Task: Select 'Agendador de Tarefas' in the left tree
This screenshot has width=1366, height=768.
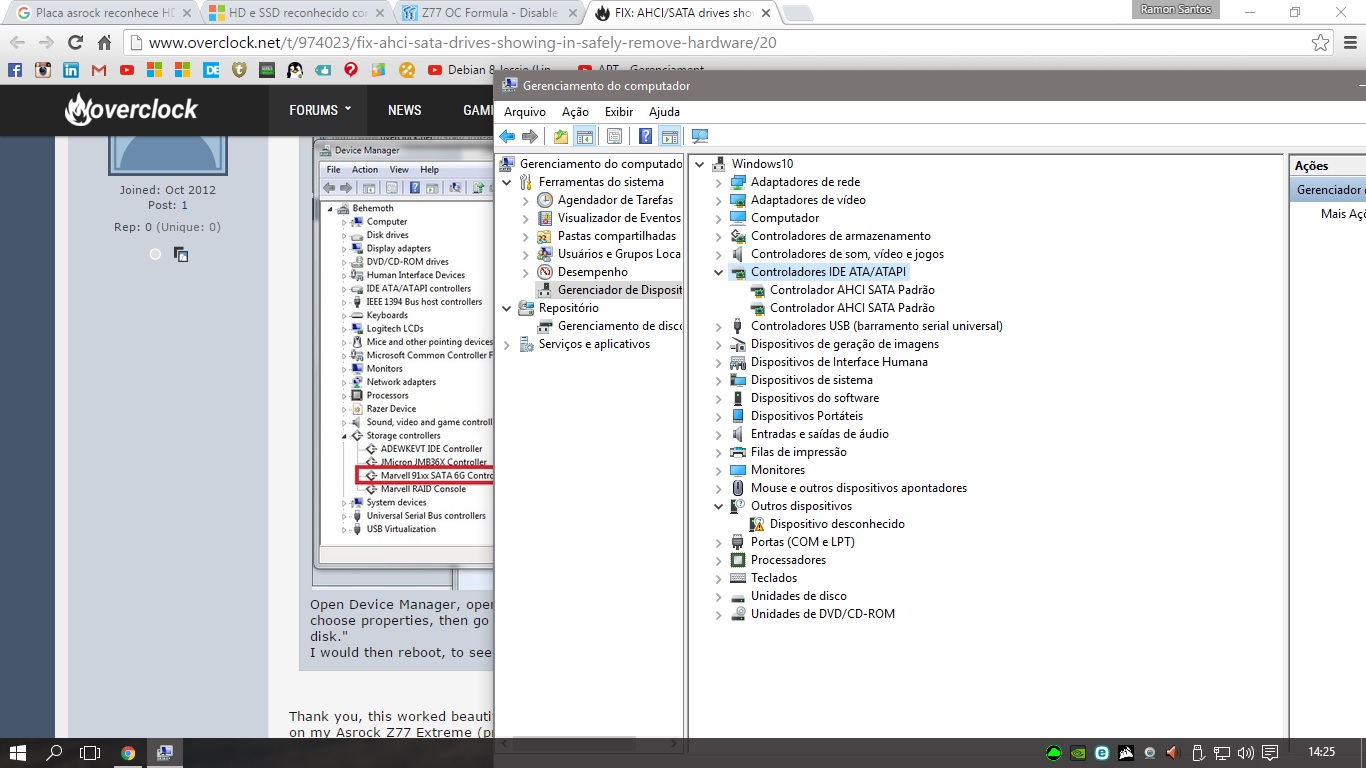Action: [615, 200]
